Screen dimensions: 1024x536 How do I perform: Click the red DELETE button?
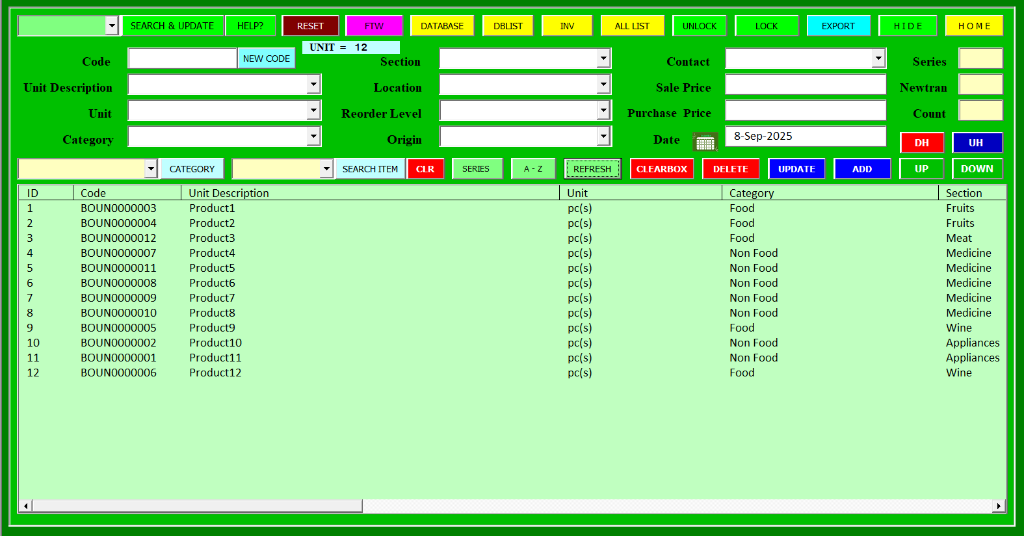pyautogui.click(x=731, y=168)
